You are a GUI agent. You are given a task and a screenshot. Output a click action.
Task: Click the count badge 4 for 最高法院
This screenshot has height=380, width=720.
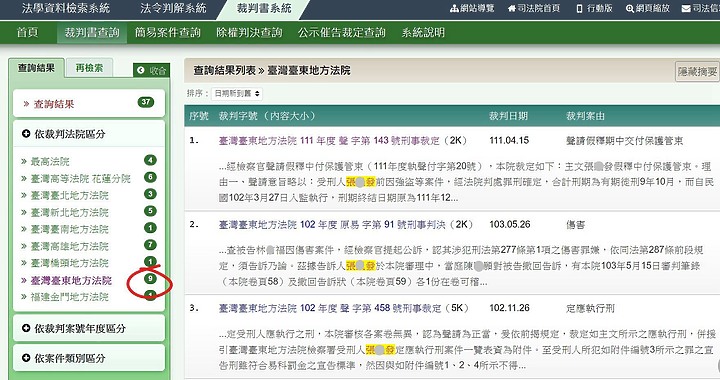150,160
